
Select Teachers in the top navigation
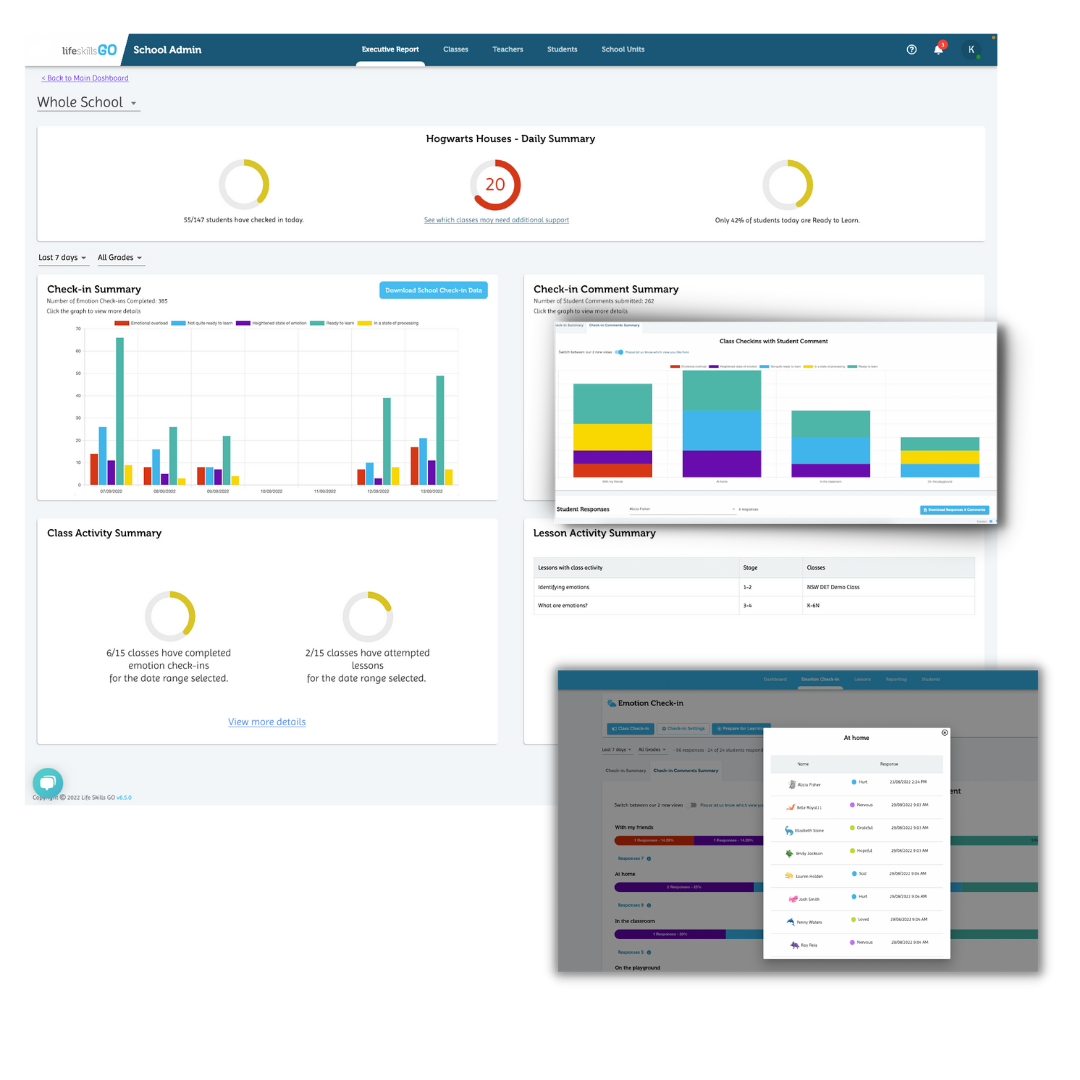point(507,49)
